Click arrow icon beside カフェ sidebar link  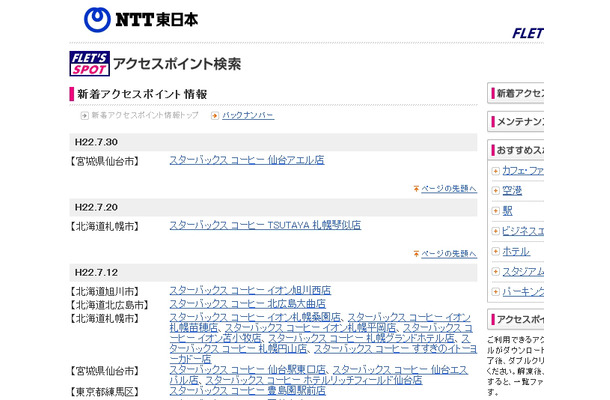pos(495,171)
